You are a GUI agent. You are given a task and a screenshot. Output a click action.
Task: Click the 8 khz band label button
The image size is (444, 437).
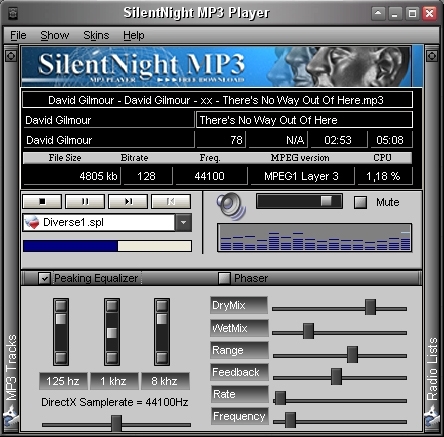coord(165,381)
